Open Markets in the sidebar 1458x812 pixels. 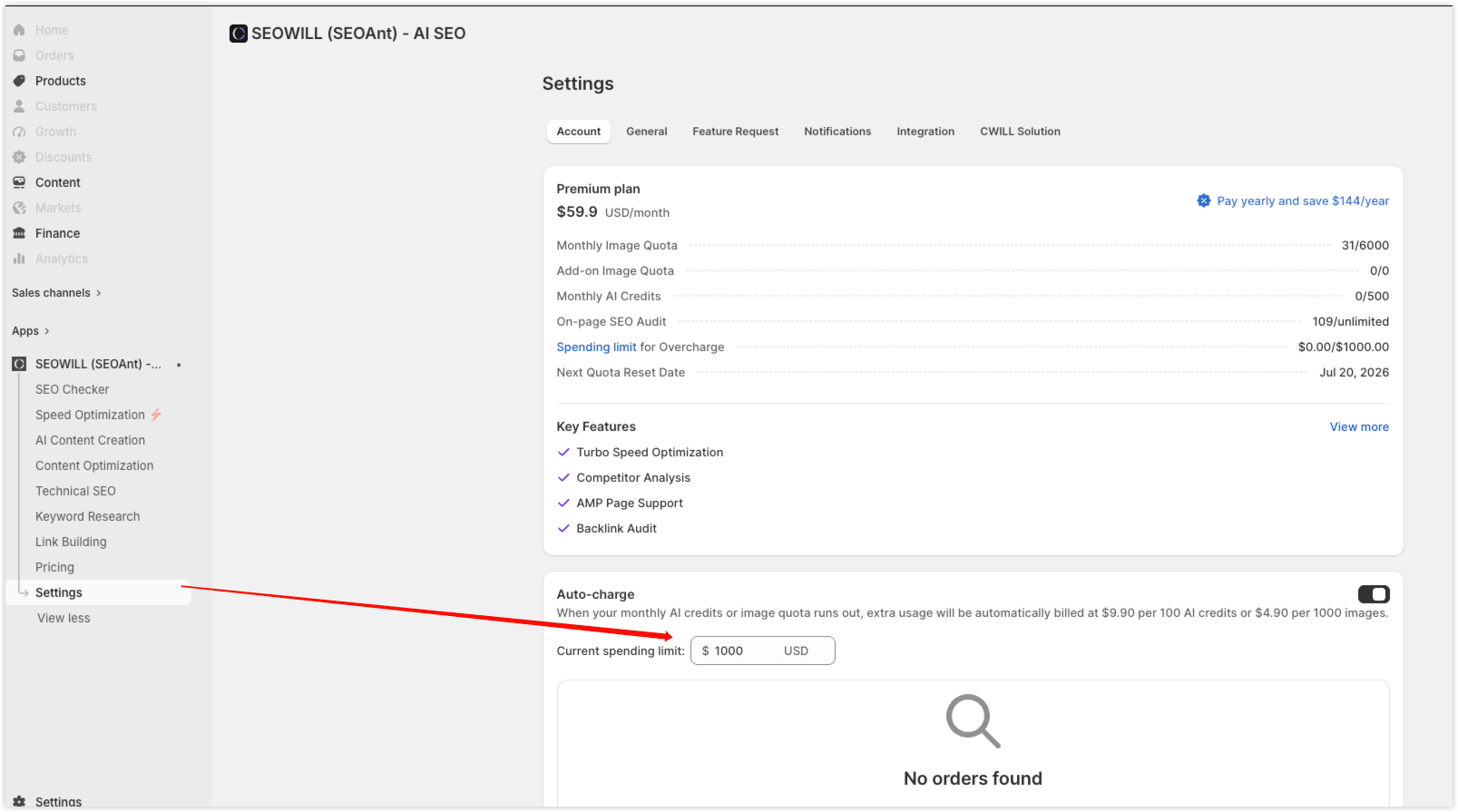(58, 208)
